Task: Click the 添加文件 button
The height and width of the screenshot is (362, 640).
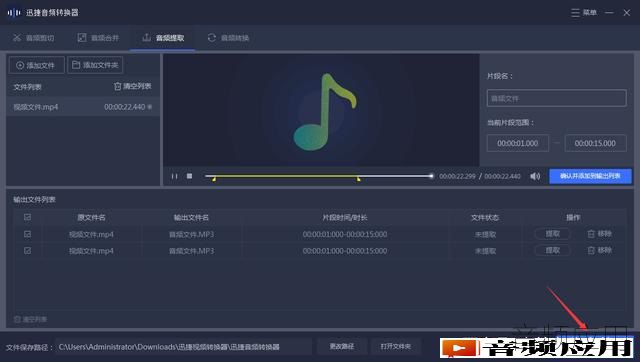Action: click(x=36, y=65)
